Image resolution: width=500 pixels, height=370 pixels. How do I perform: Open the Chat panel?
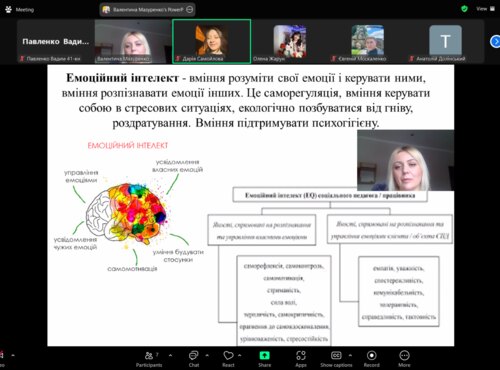(x=194, y=359)
